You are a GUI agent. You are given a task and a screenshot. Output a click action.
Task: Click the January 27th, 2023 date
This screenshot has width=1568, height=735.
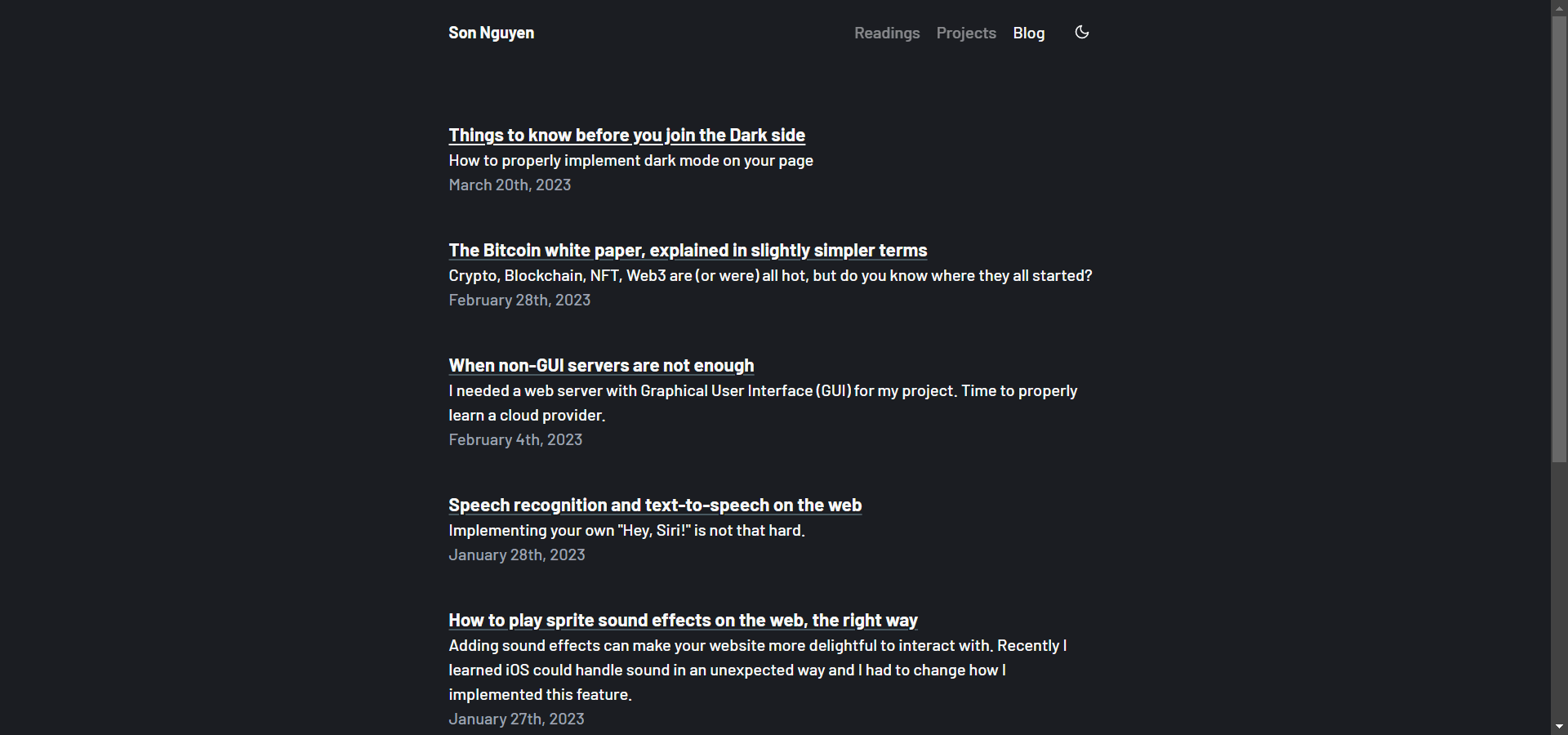coord(516,719)
